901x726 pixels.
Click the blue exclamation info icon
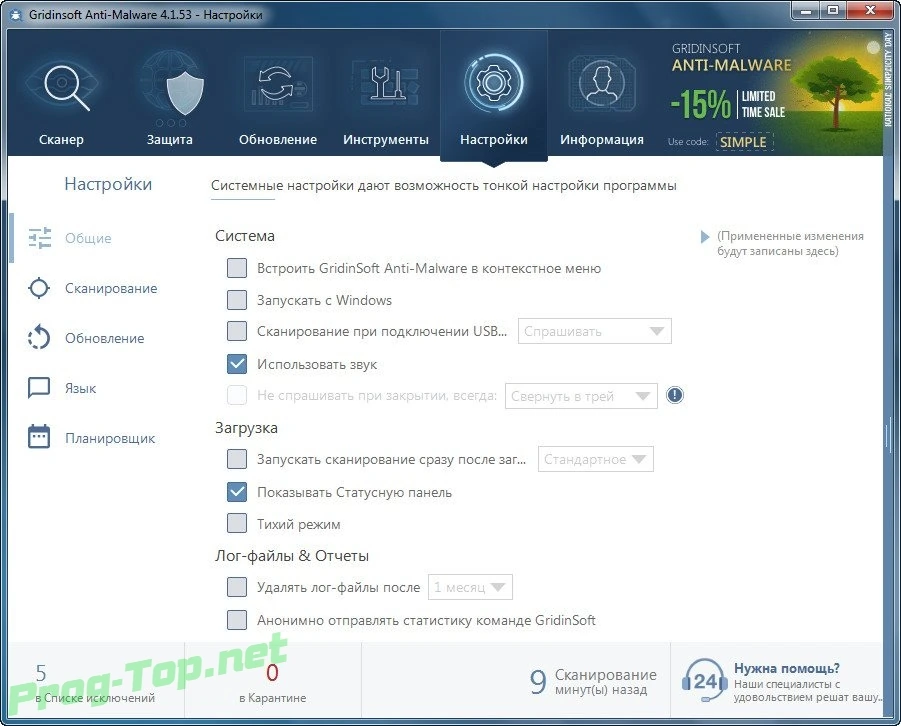pyautogui.click(x=675, y=395)
